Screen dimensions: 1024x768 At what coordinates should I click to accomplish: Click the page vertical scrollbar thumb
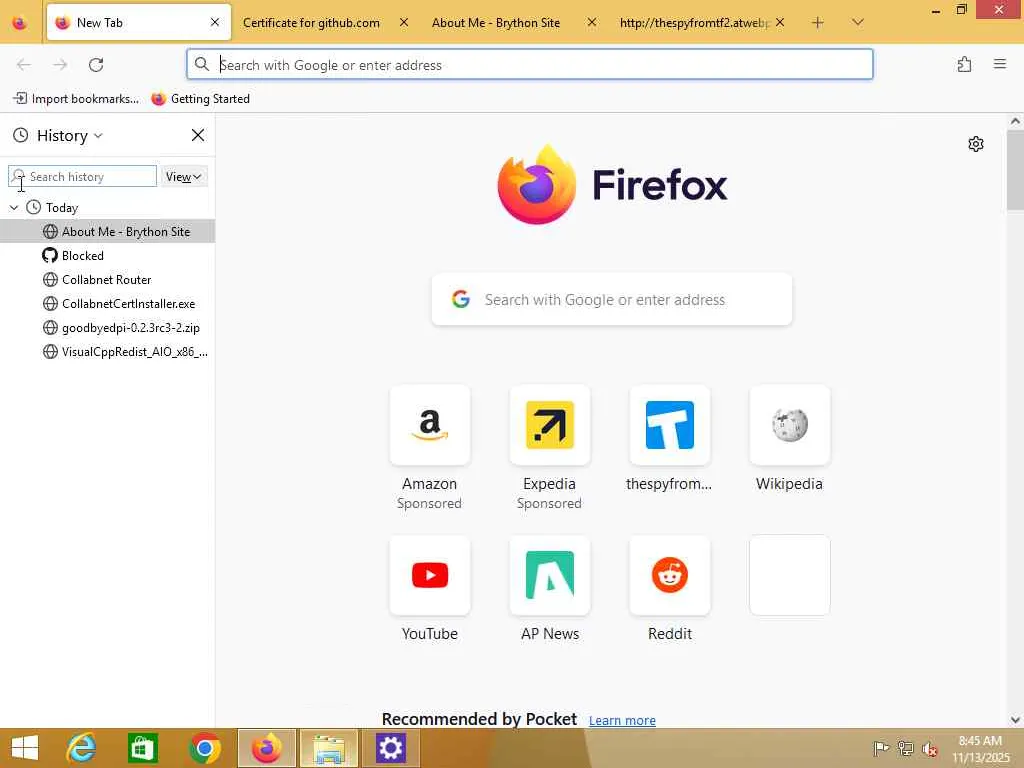coord(1016,170)
